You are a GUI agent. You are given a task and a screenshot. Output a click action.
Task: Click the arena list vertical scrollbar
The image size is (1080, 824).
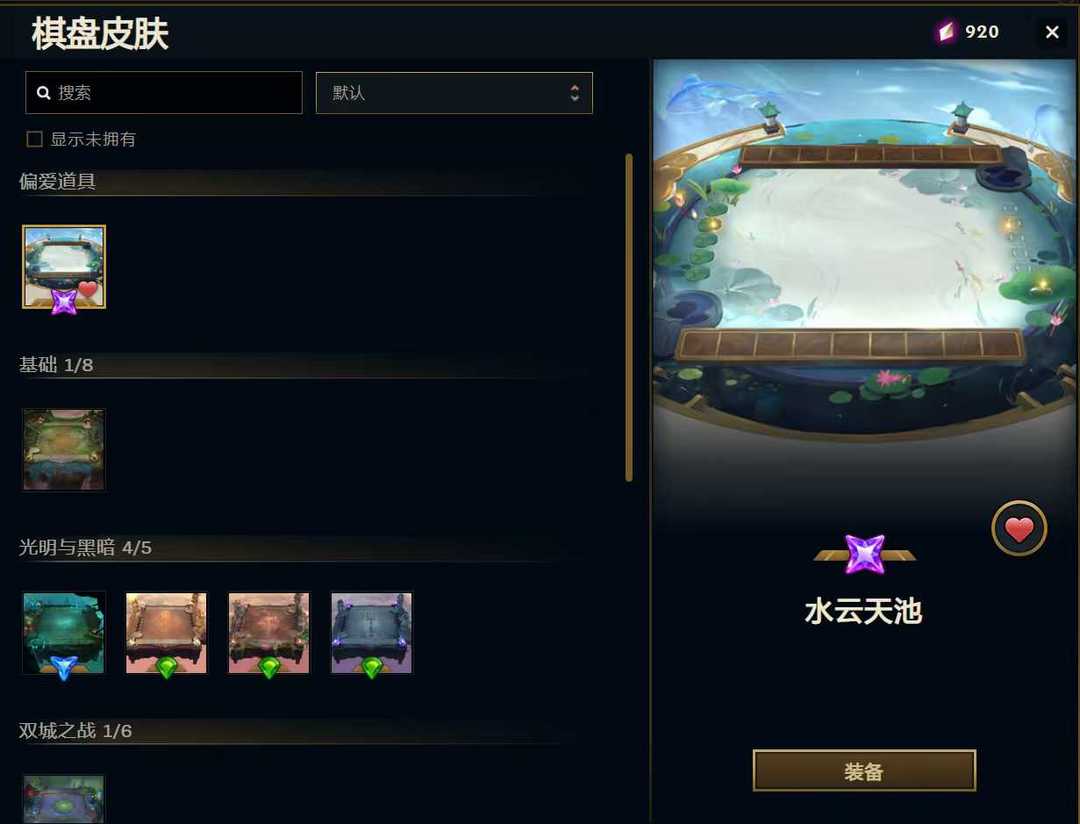[629, 318]
